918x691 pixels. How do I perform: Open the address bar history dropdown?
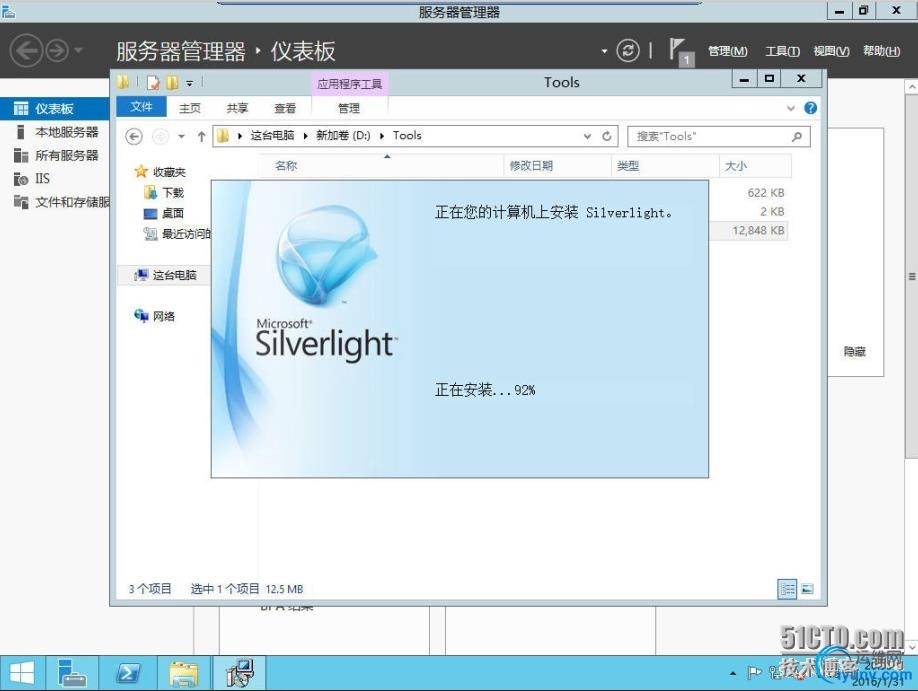[x=587, y=136]
